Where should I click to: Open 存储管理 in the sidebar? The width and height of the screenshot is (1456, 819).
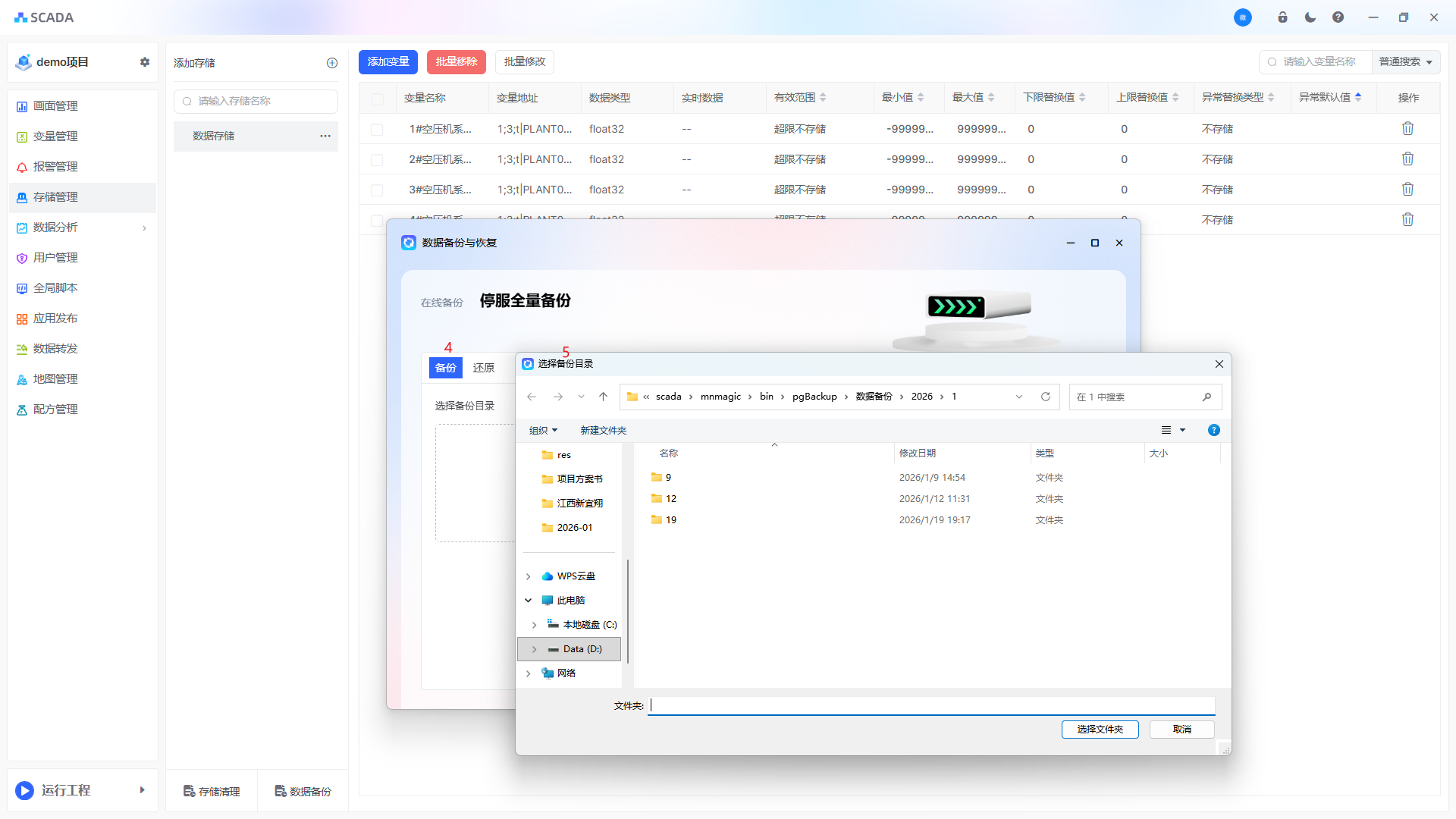[55, 197]
